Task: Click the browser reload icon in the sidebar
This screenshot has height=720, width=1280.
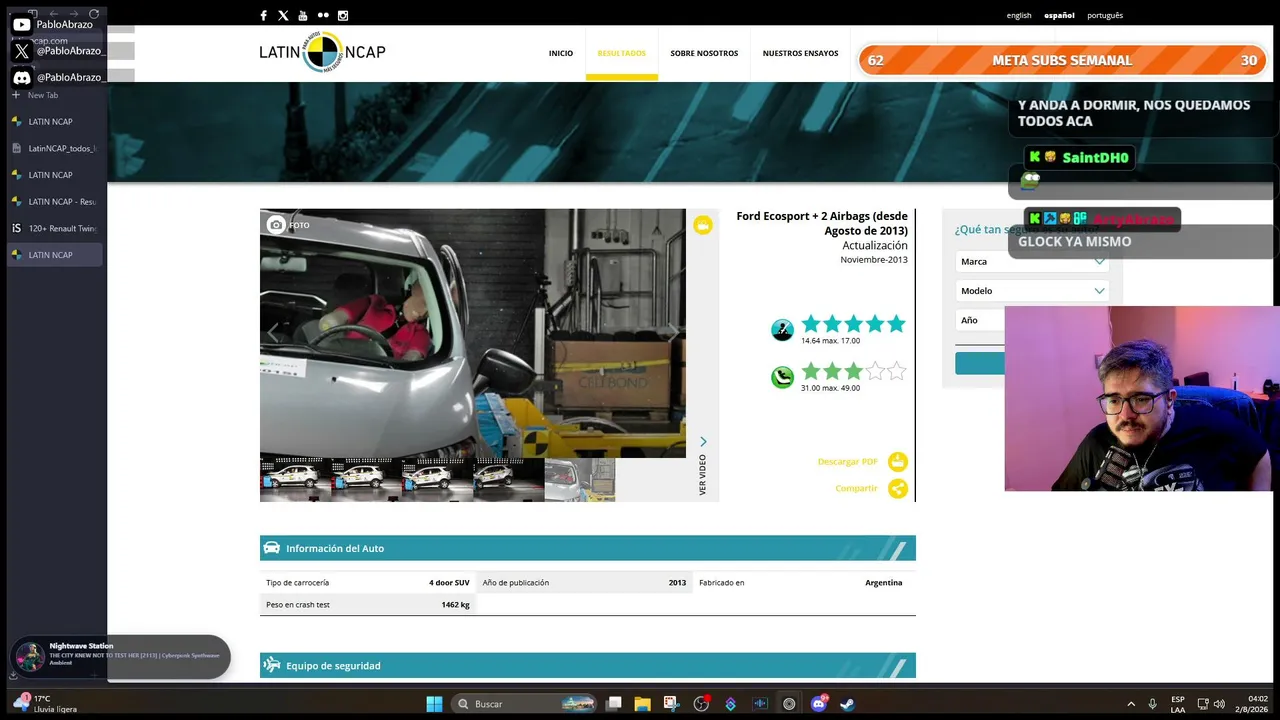Action: pyautogui.click(x=94, y=14)
